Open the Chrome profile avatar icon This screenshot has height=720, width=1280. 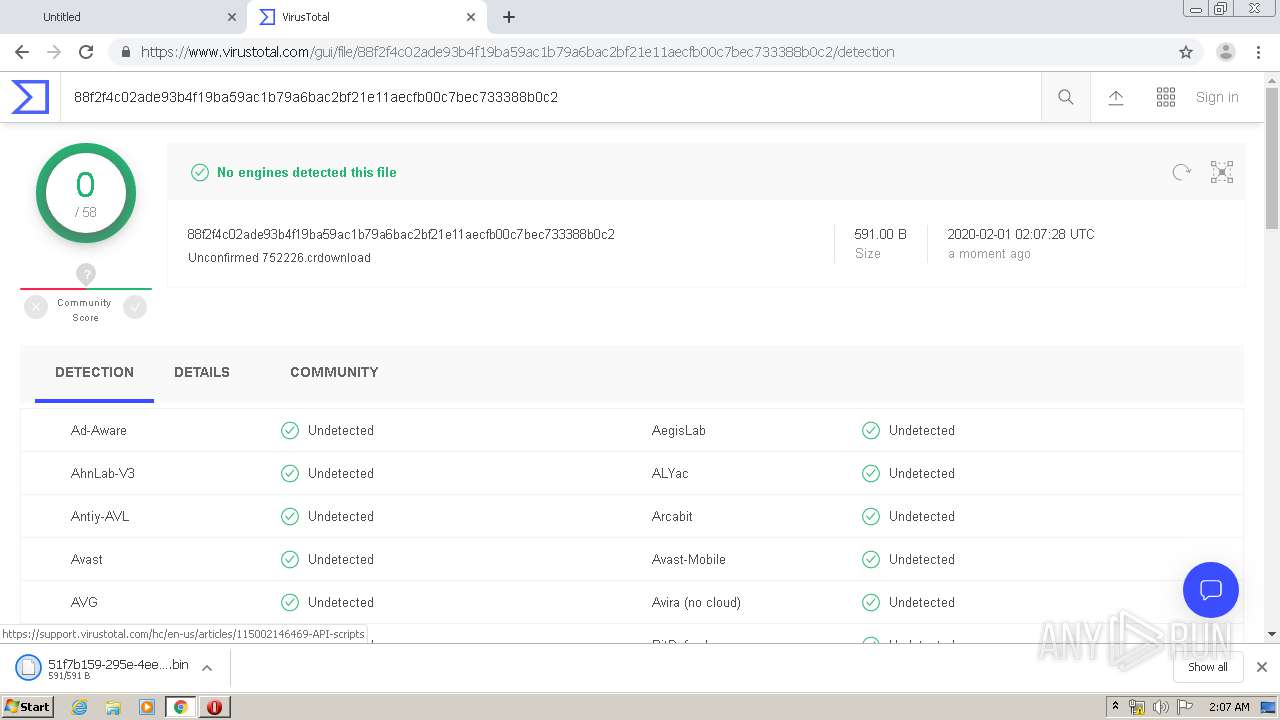[x=1226, y=52]
